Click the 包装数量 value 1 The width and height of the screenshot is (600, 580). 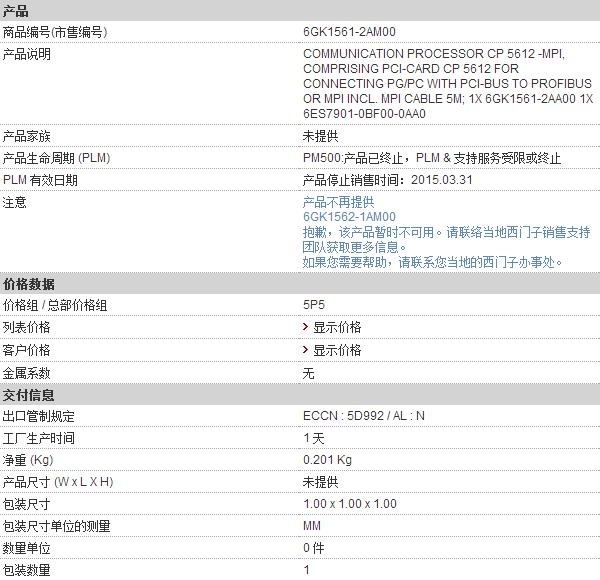click(x=307, y=570)
